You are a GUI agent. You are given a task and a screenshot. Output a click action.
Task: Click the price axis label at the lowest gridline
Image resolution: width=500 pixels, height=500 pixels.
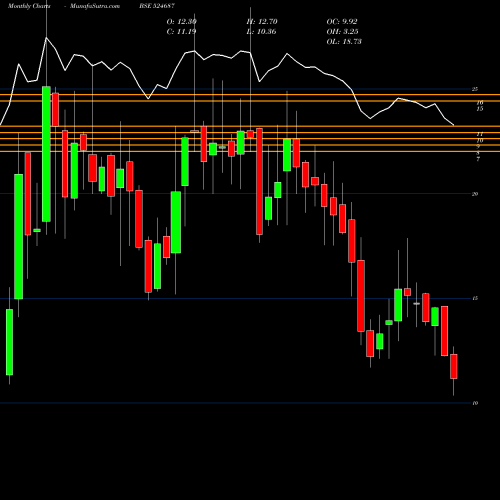[x=475, y=403]
